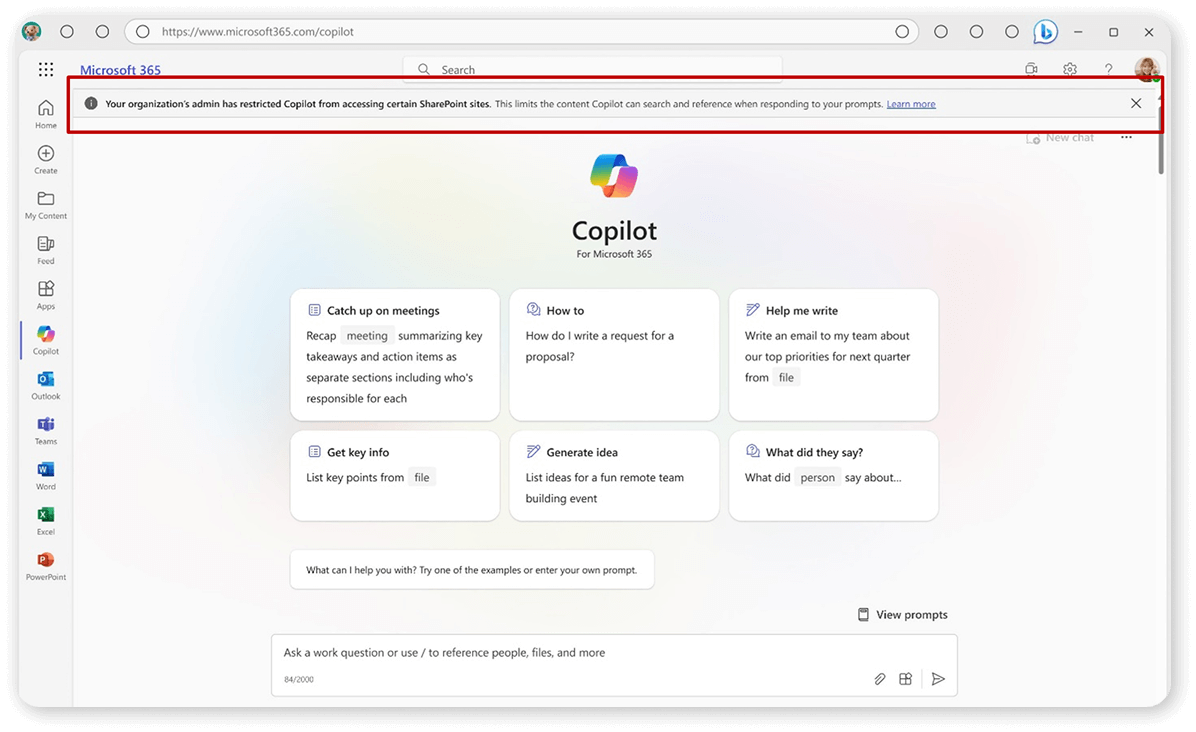Send the prompt with arrow icon
Image resolution: width=1196 pixels, height=732 pixels.
[x=938, y=679]
